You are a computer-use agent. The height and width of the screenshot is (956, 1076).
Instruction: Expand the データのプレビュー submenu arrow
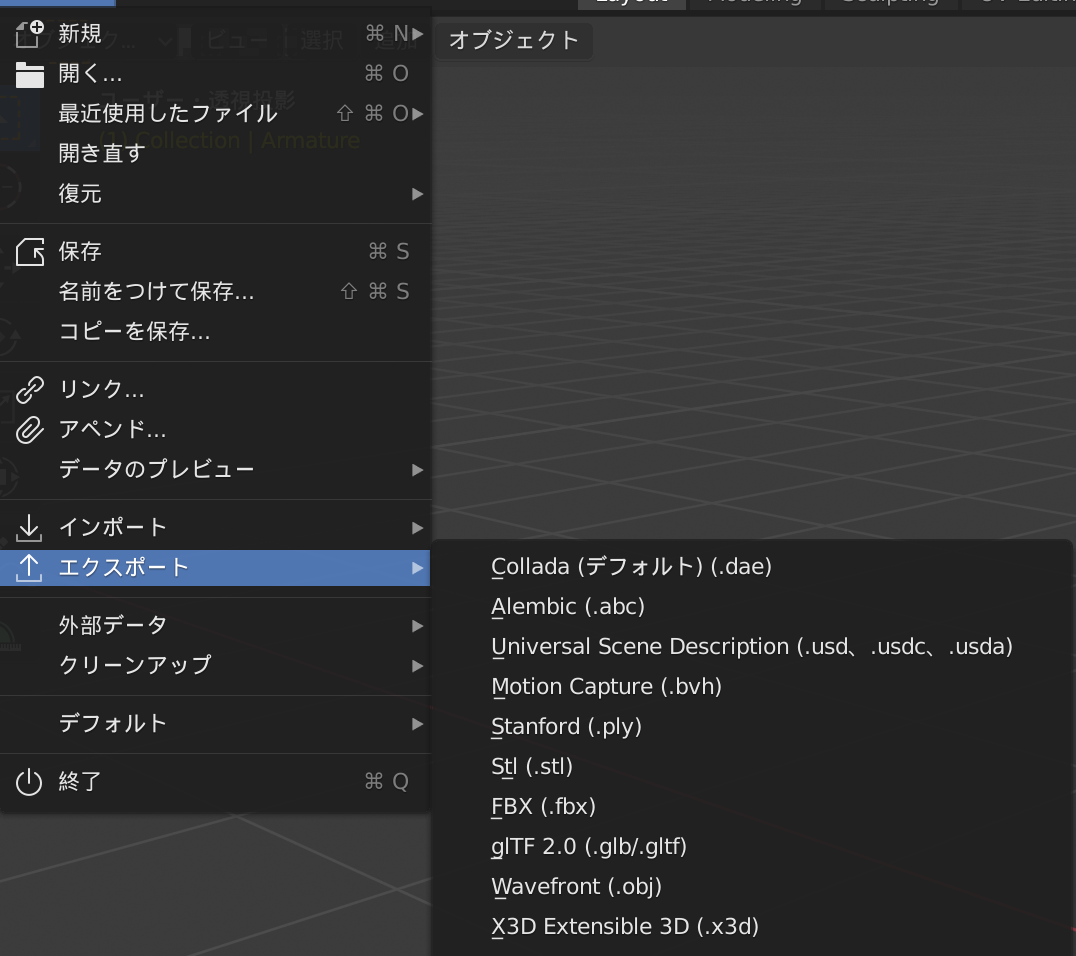point(417,470)
